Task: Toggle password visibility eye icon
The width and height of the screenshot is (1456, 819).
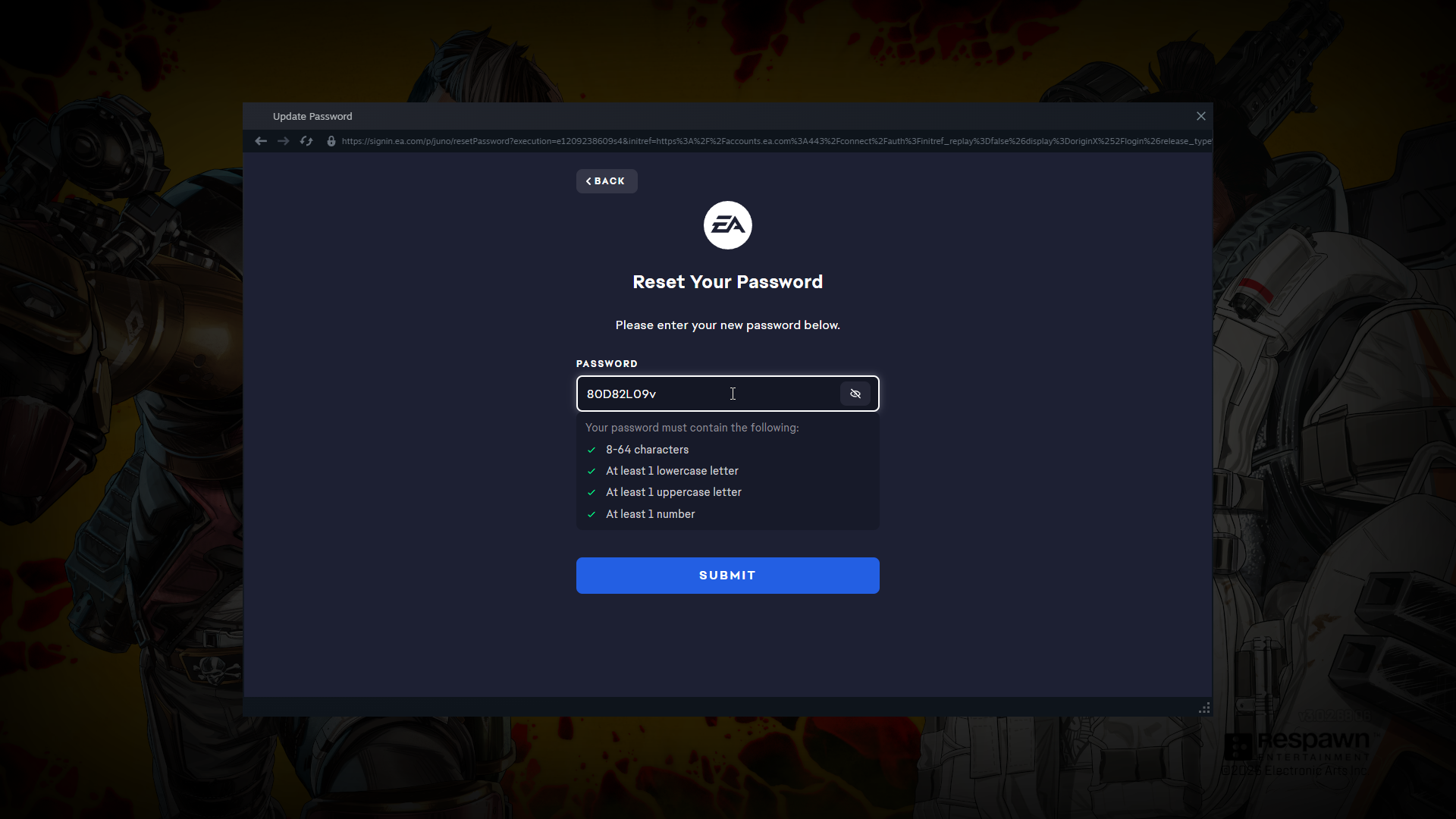Action: (x=855, y=394)
